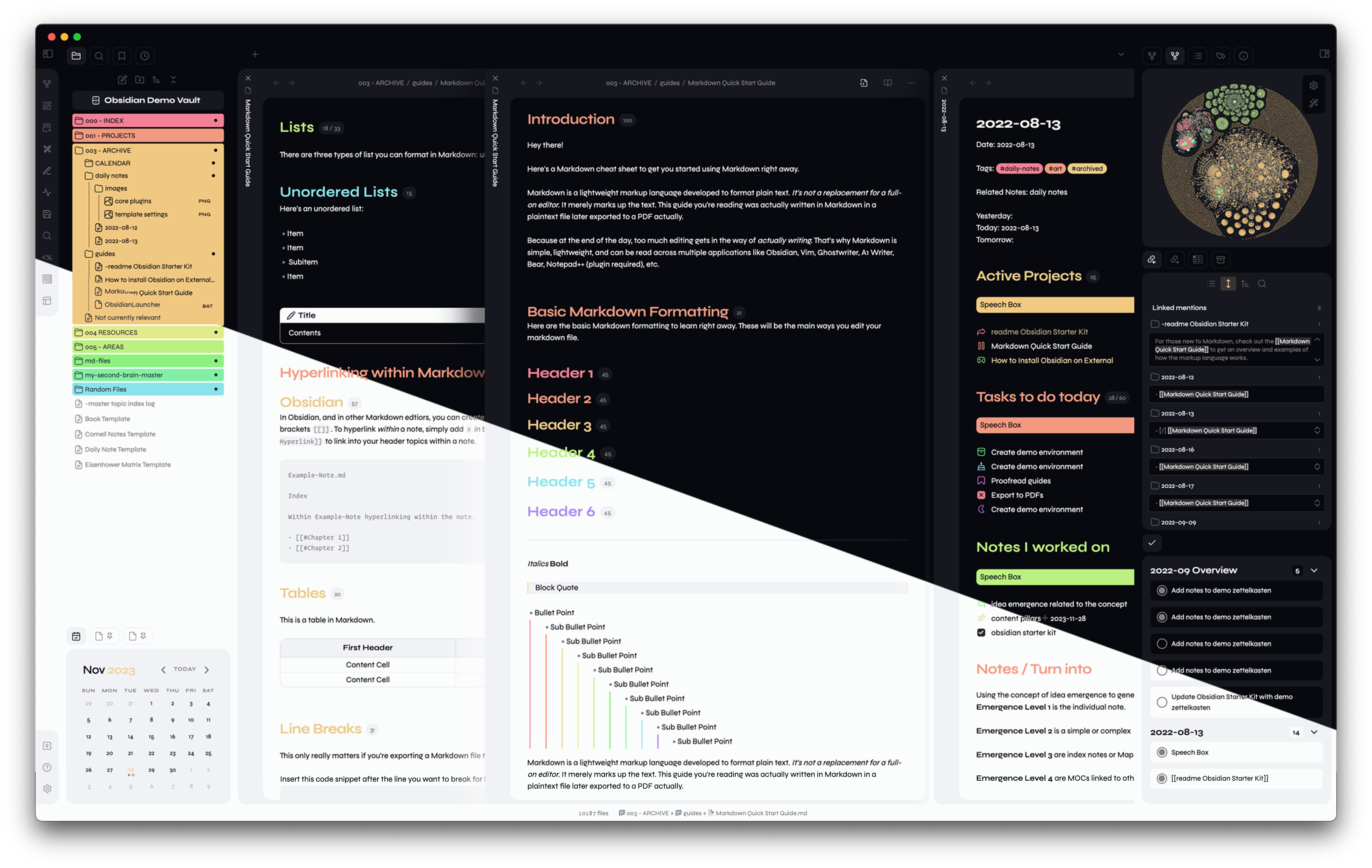Open the Search sidebar tab
The image size is (1372, 868).
(99, 56)
